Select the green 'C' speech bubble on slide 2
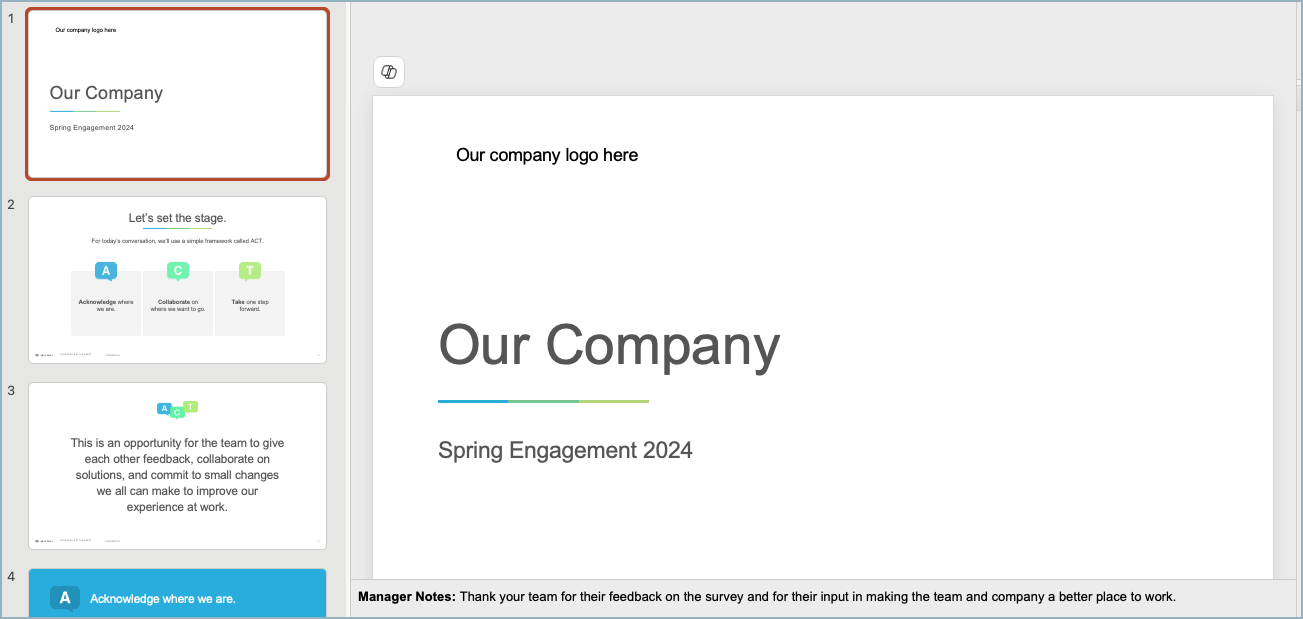Viewport: 1303px width, 619px height. (177, 269)
